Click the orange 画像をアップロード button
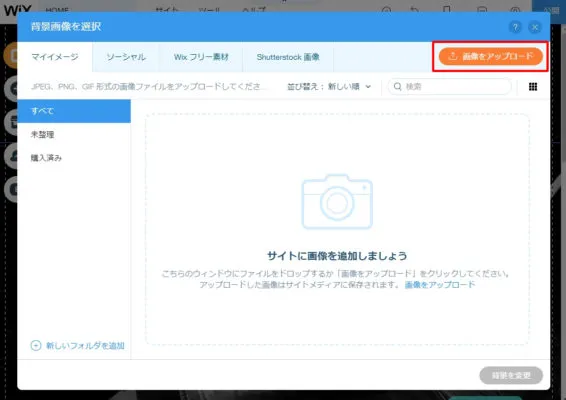This screenshot has height=400, width=566. click(x=491, y=56)
